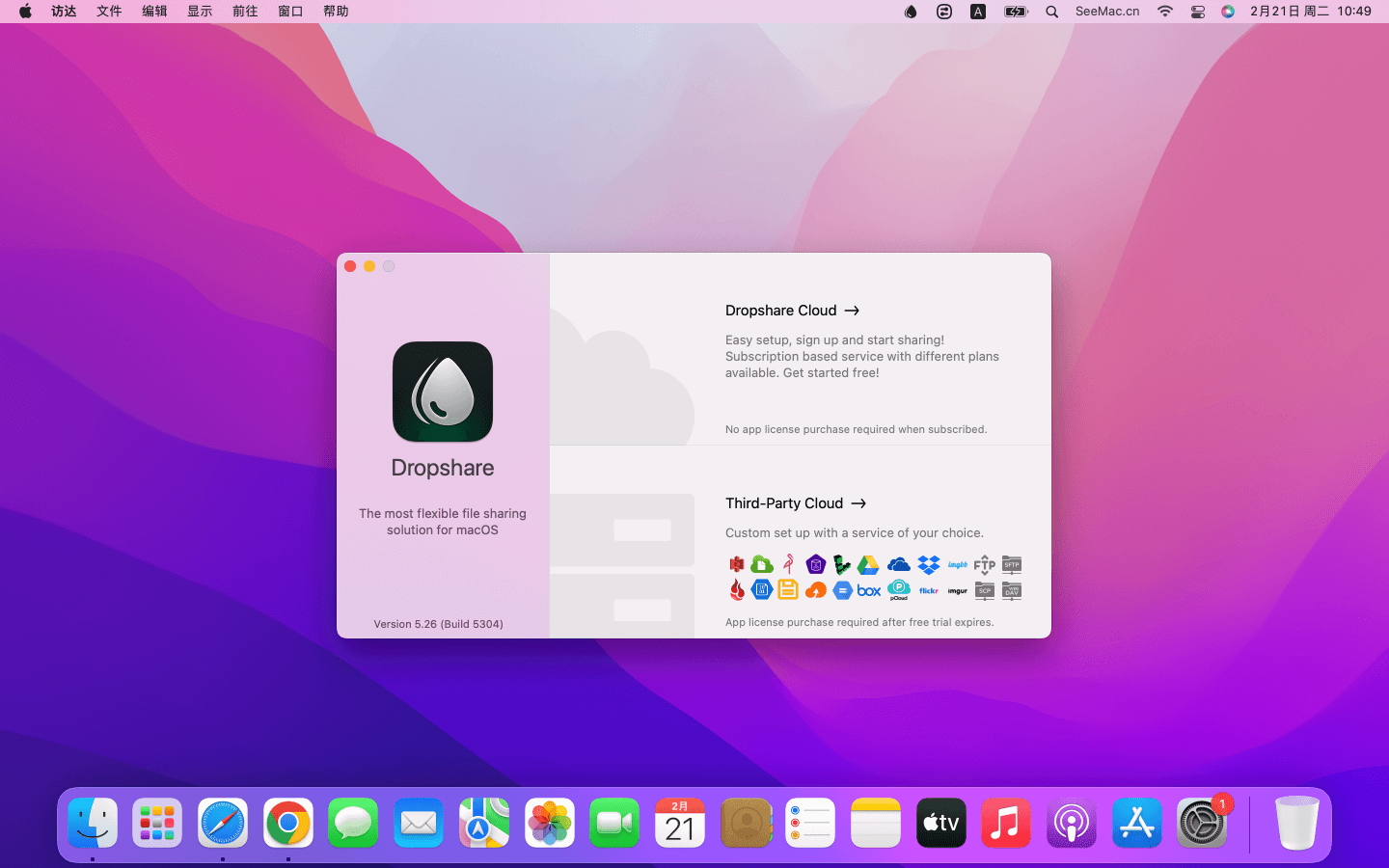Choose the Box service icon
The image size is (1389, 868).
869,590
